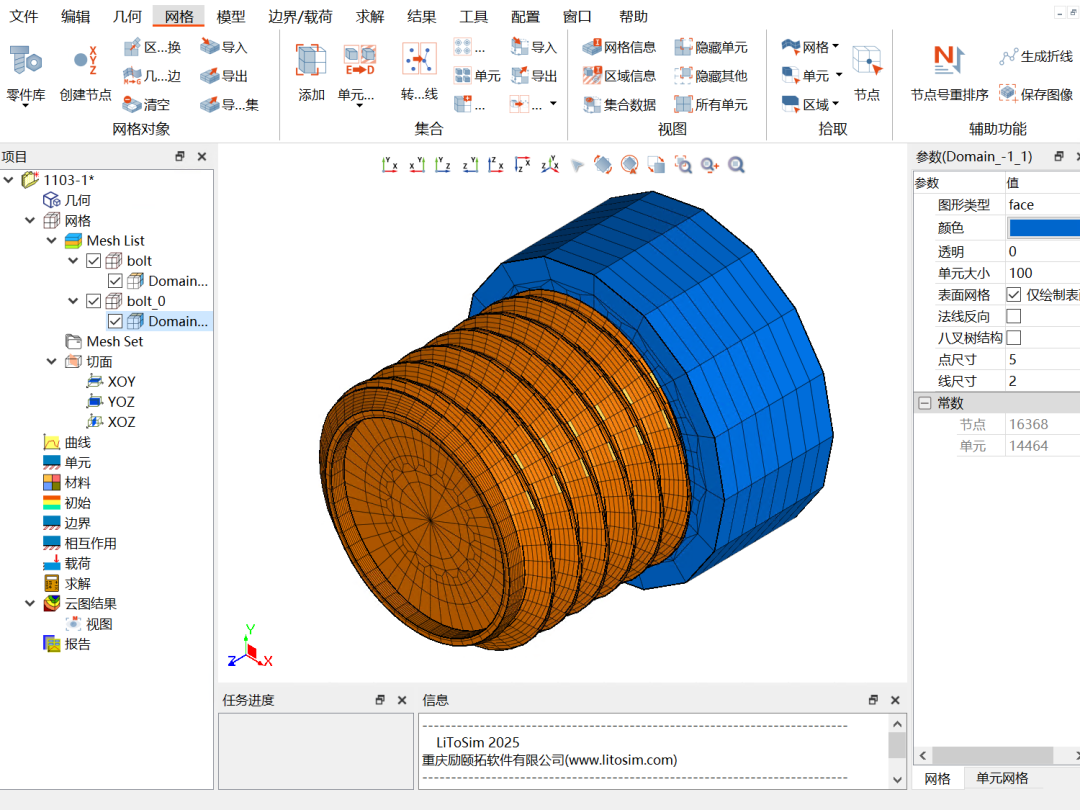Click 导出 in the 集合 group
Viewport: 1080px width, 810px height.
[534, 76]
